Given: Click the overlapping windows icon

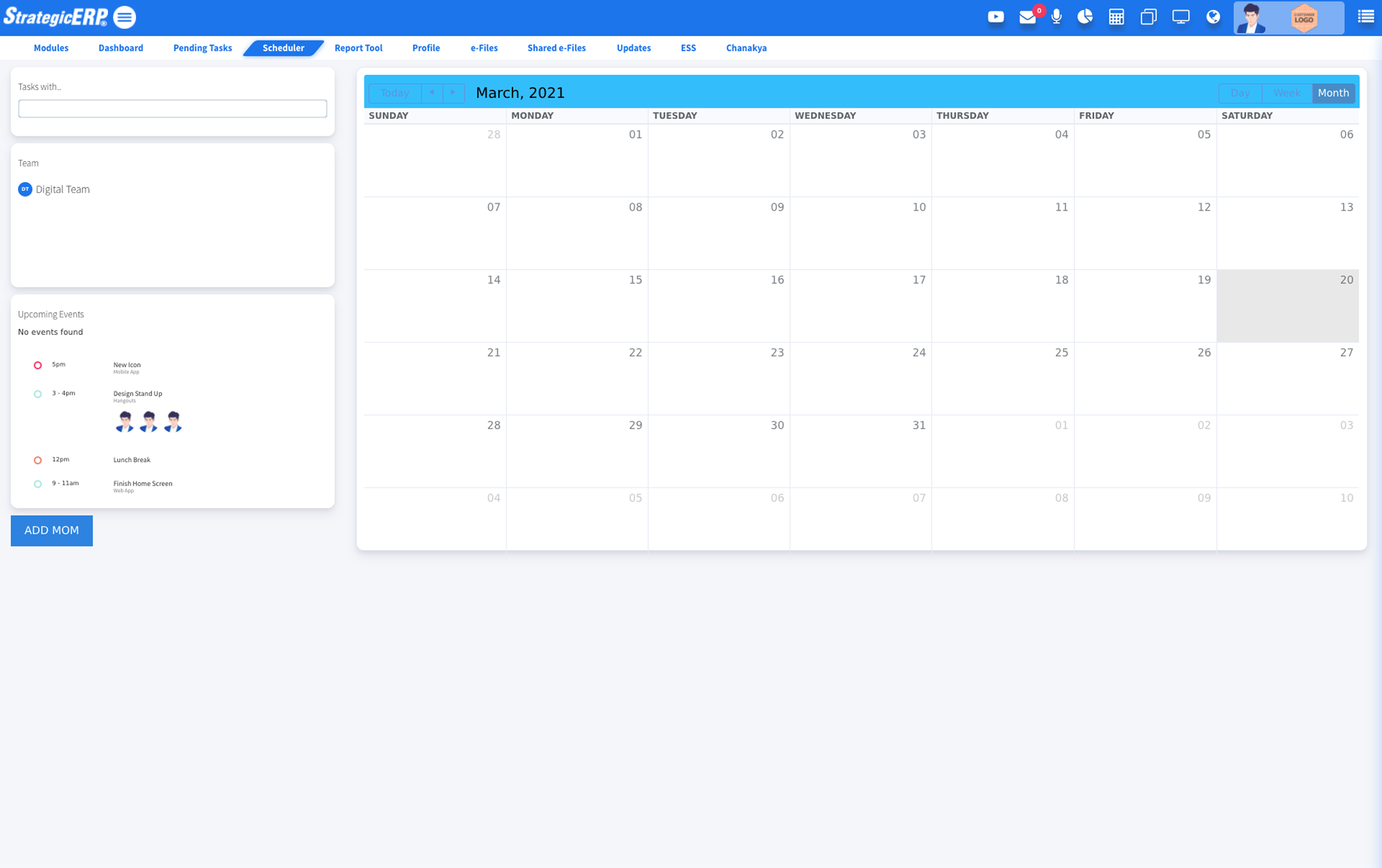Looking at the screenshot, I should coord(1148,17).
